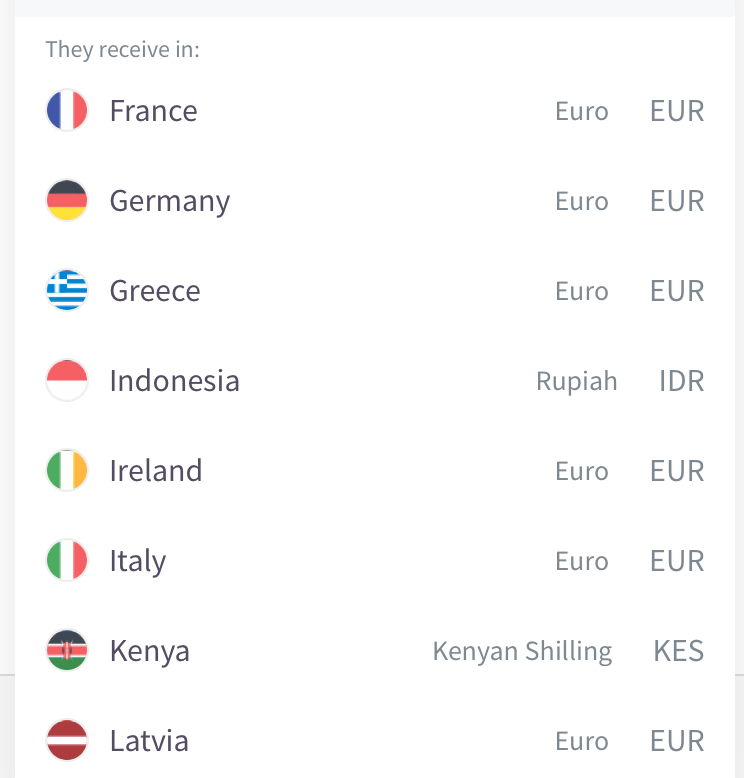Viewport: 744px width, 778px height.
Task: Click the Rupiah currency name
Action: pos(577,382)
